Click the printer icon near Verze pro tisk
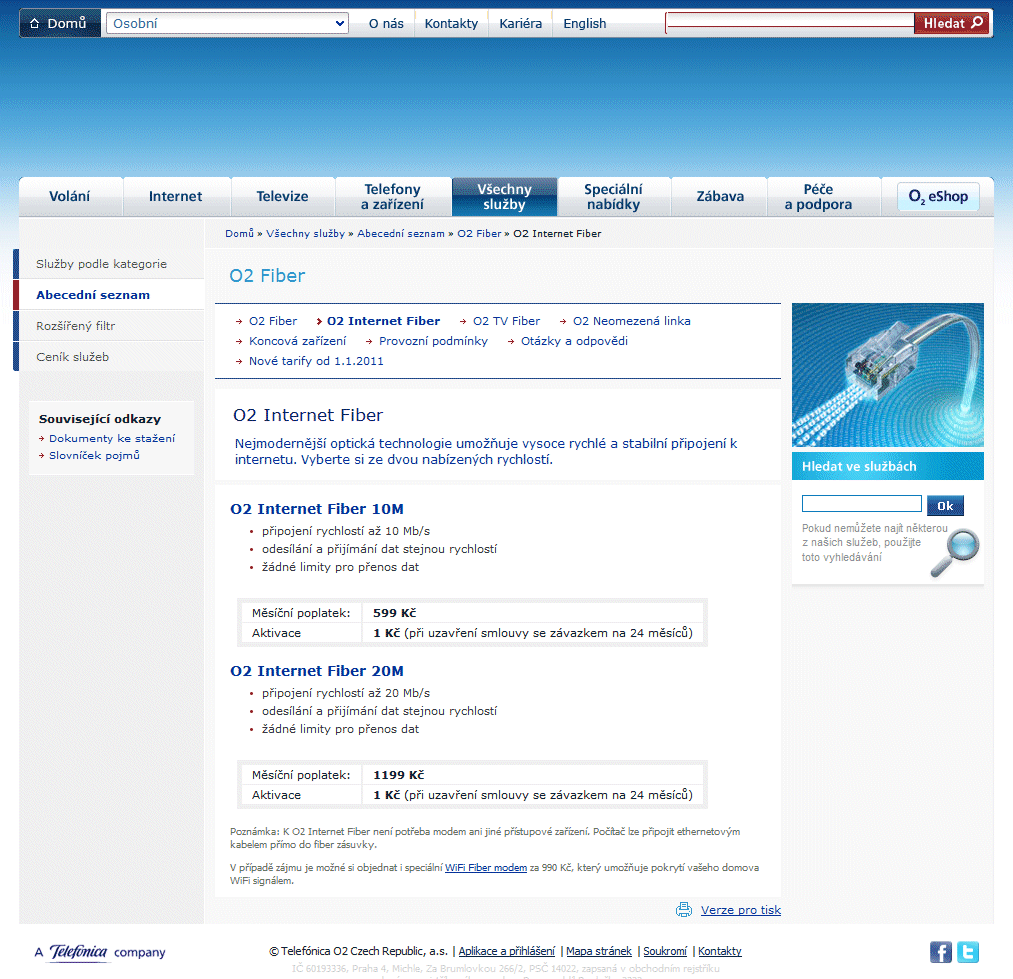Image resolution: width=1013 pixels, height=979 pixels. [x=684, y=910]
